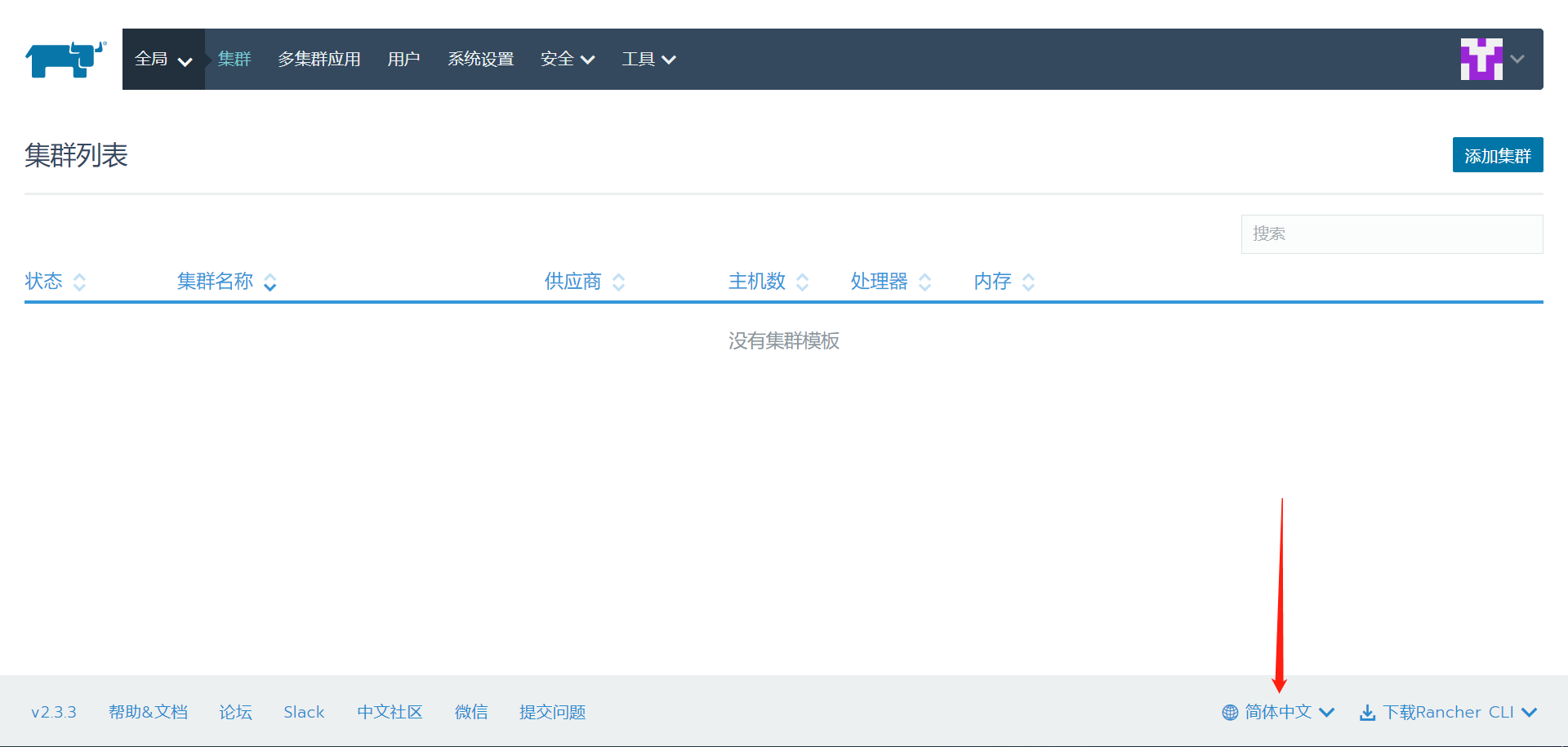
Task: Expand the 安全 menu
Action: click(x=568, y=59)
